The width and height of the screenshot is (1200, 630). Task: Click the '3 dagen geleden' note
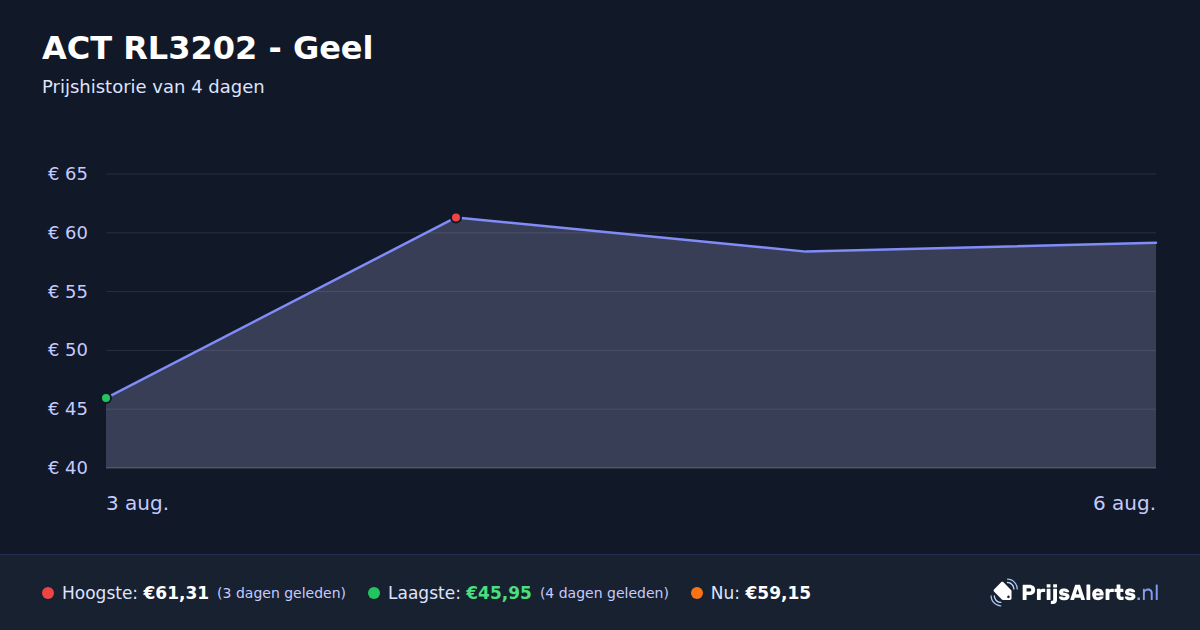click(281, 593)
